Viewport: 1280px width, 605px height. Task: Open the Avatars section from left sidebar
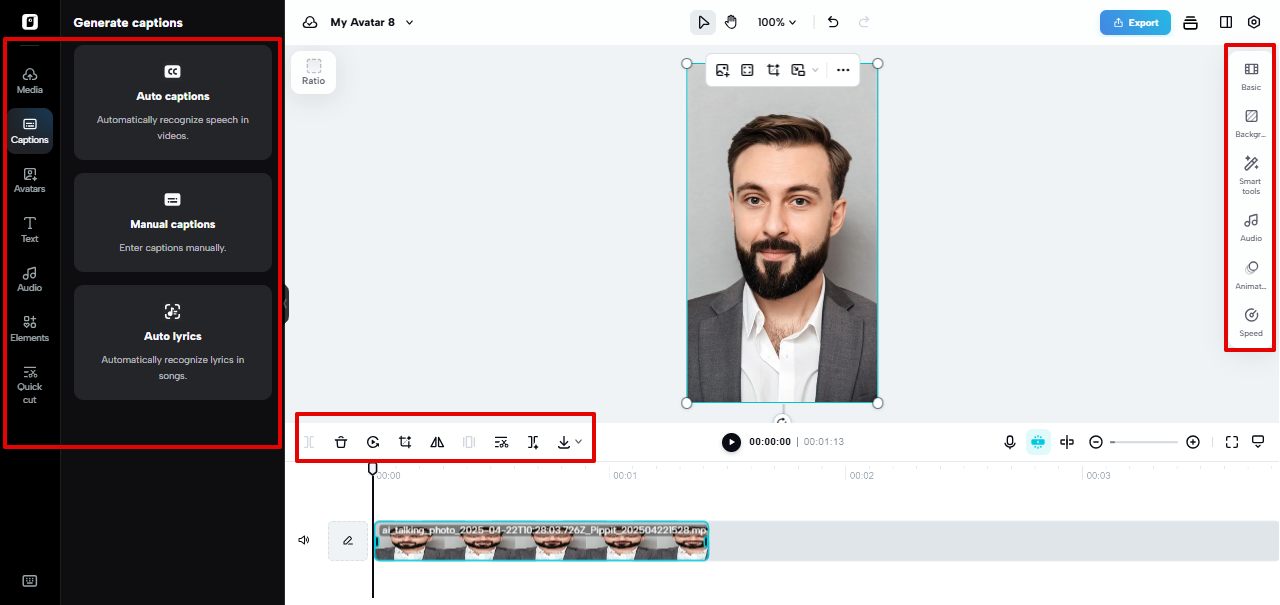[29, 180]
